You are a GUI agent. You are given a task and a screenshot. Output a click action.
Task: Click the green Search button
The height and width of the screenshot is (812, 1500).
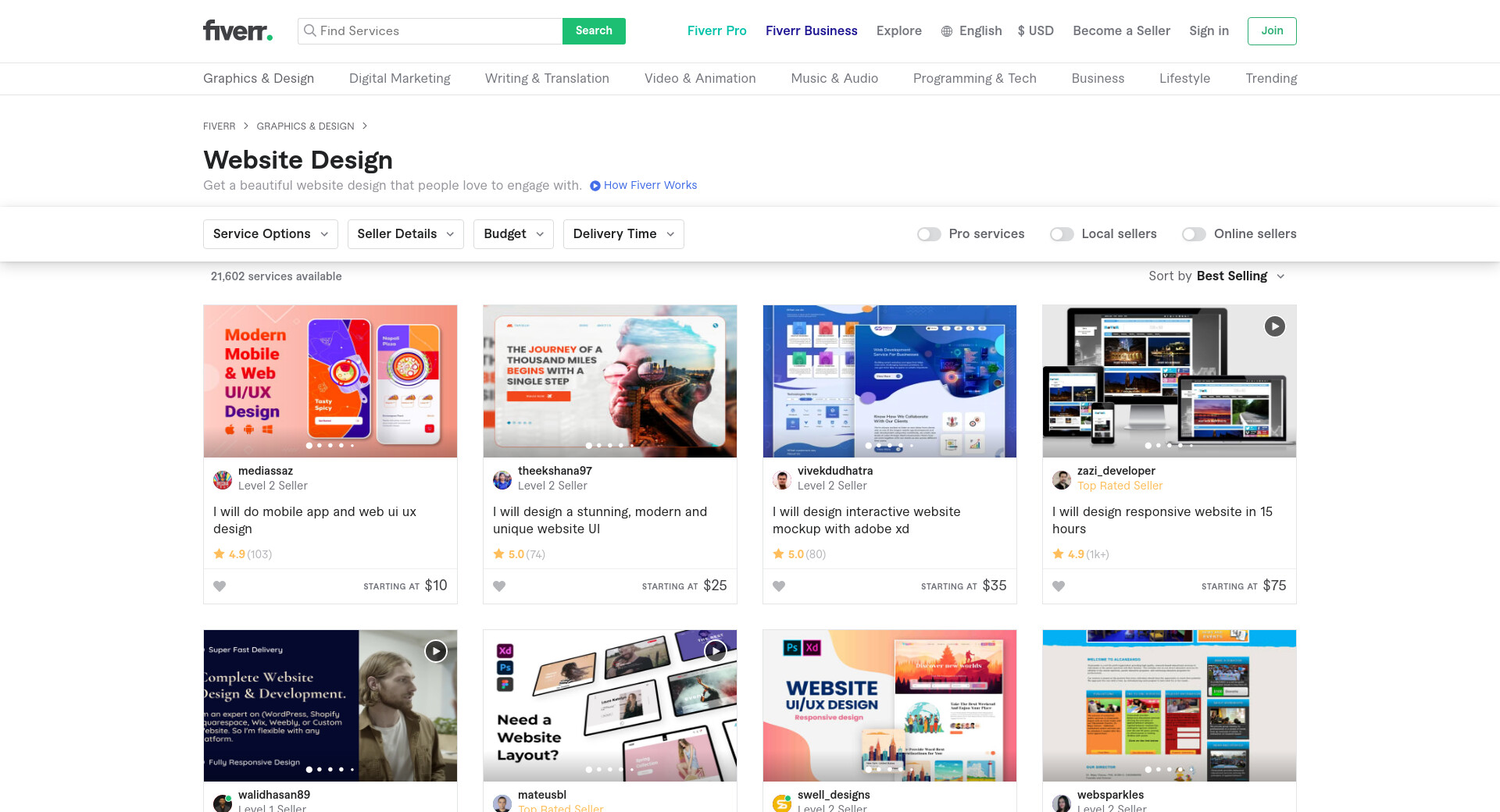pyautogui.click(x=594, y=31)
